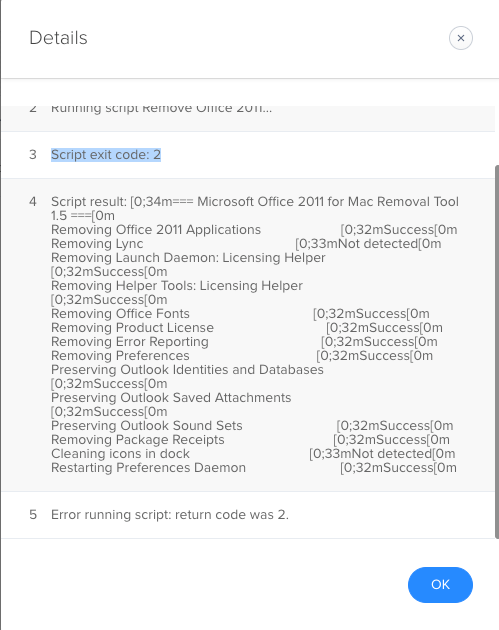Image resolution: width=499 pixels, height=630 pixels.
Task: Click 'Removing Preferences' line
Action: point(120,356)
